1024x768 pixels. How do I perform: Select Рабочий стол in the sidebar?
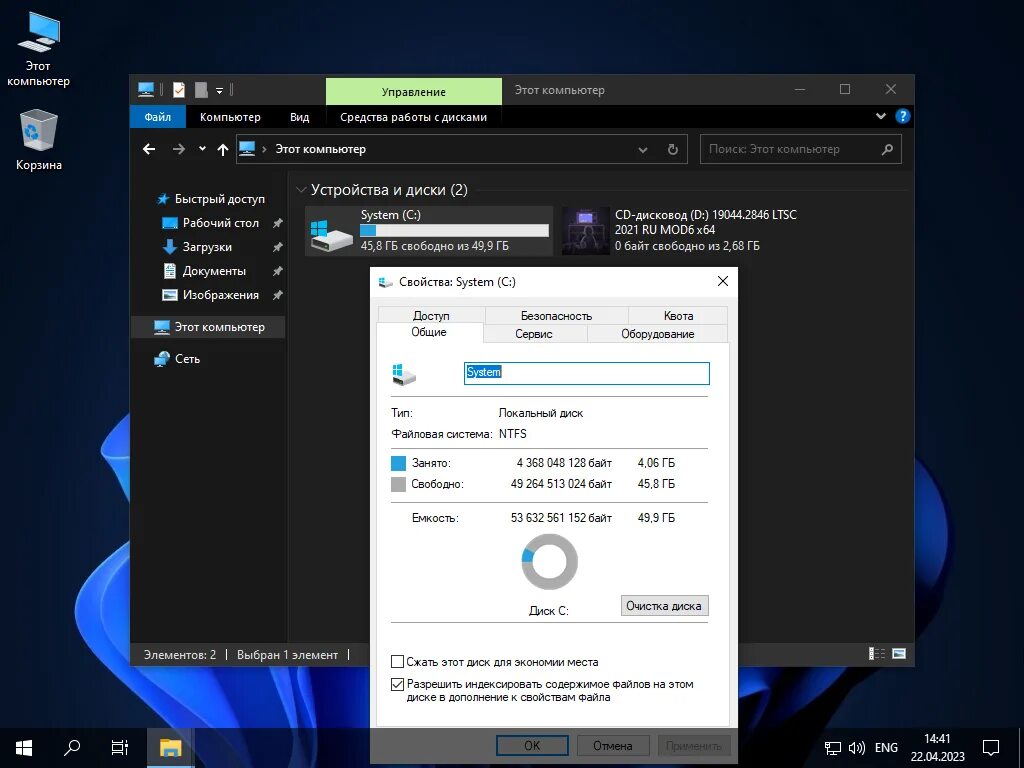pos(220,223)
